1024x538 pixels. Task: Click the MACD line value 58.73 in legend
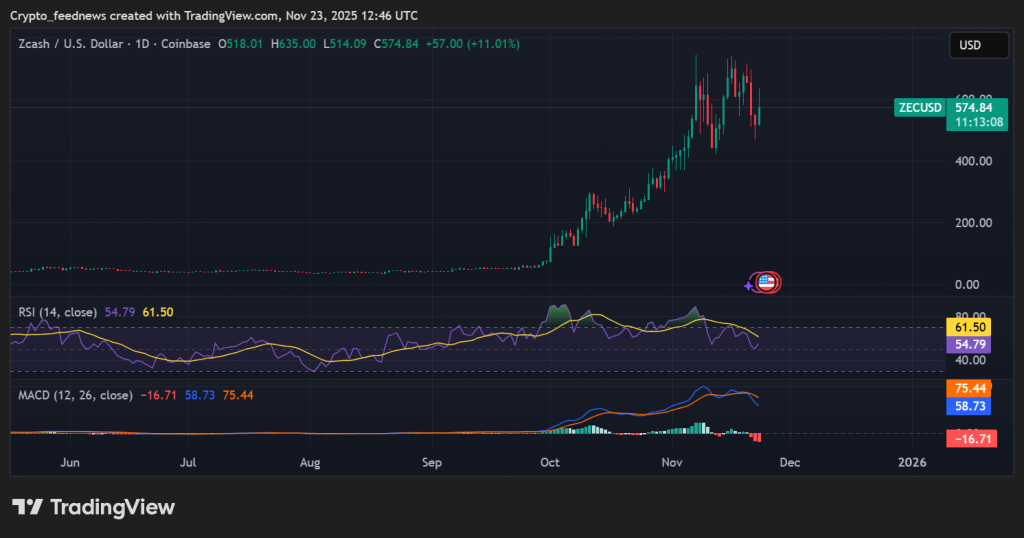point(200,395)
